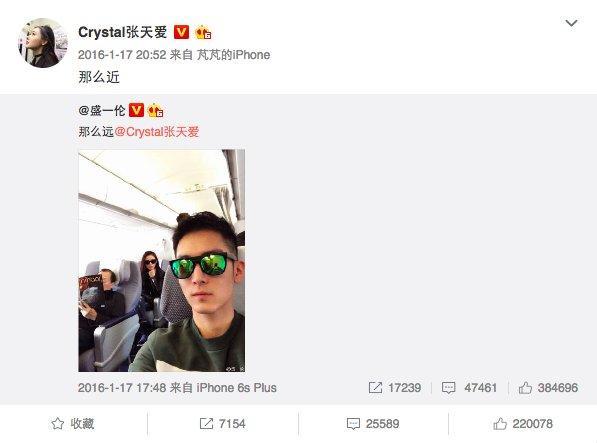The height and width of the screenshot is (443, 597).
Task: Like the original post with 384696 likes
Action: (x=548, y=388)
